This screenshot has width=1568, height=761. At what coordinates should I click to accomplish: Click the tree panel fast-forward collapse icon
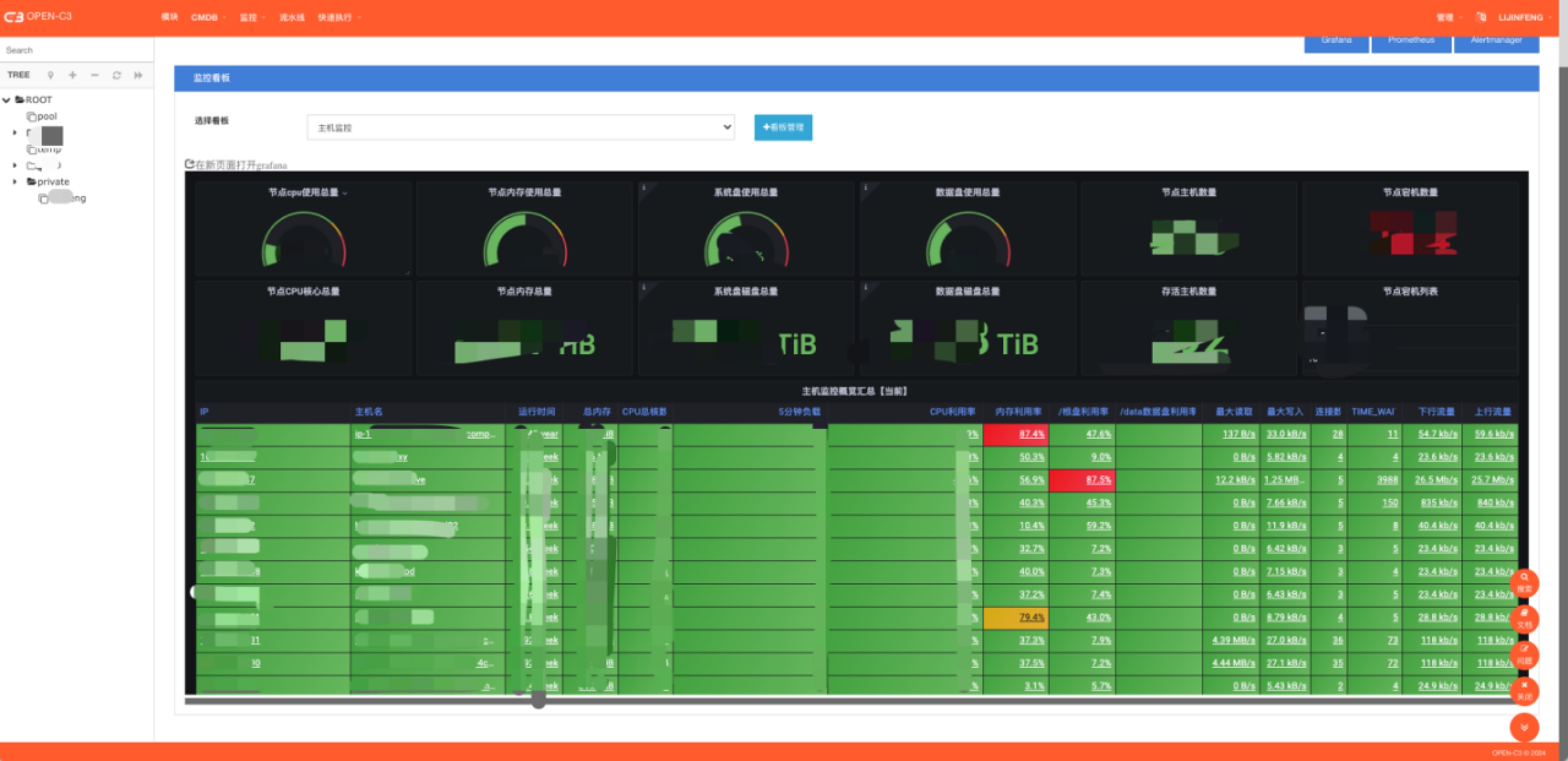click(x=138, y=75)
